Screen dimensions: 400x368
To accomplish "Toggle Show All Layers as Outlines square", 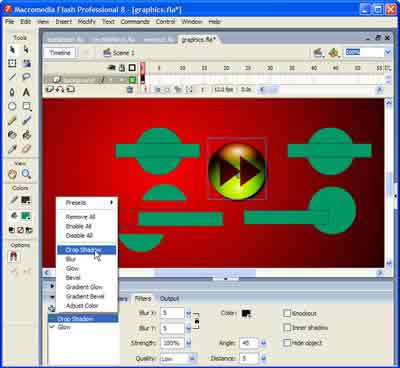I will [132, 68].
